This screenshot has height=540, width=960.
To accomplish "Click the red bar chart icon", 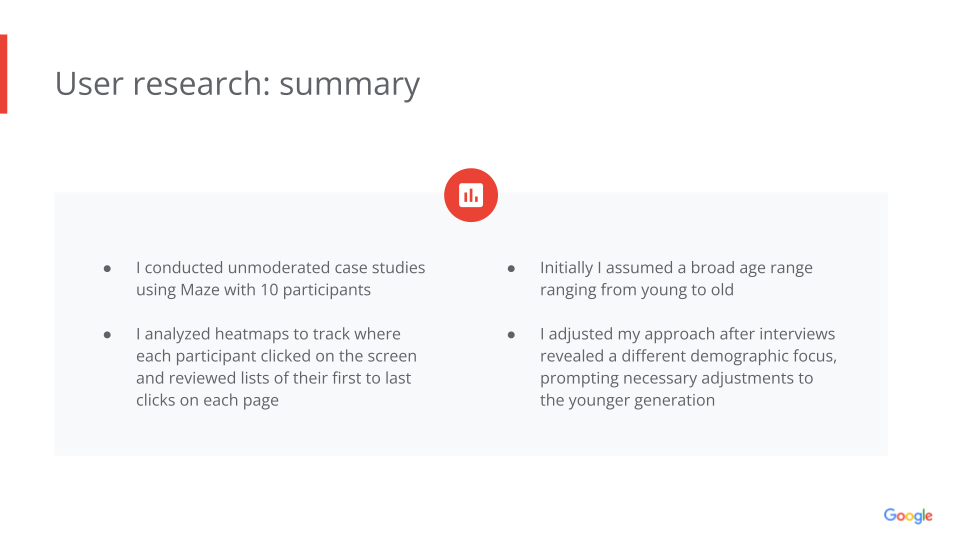I will pyautogui.click(x=471, y=195).
